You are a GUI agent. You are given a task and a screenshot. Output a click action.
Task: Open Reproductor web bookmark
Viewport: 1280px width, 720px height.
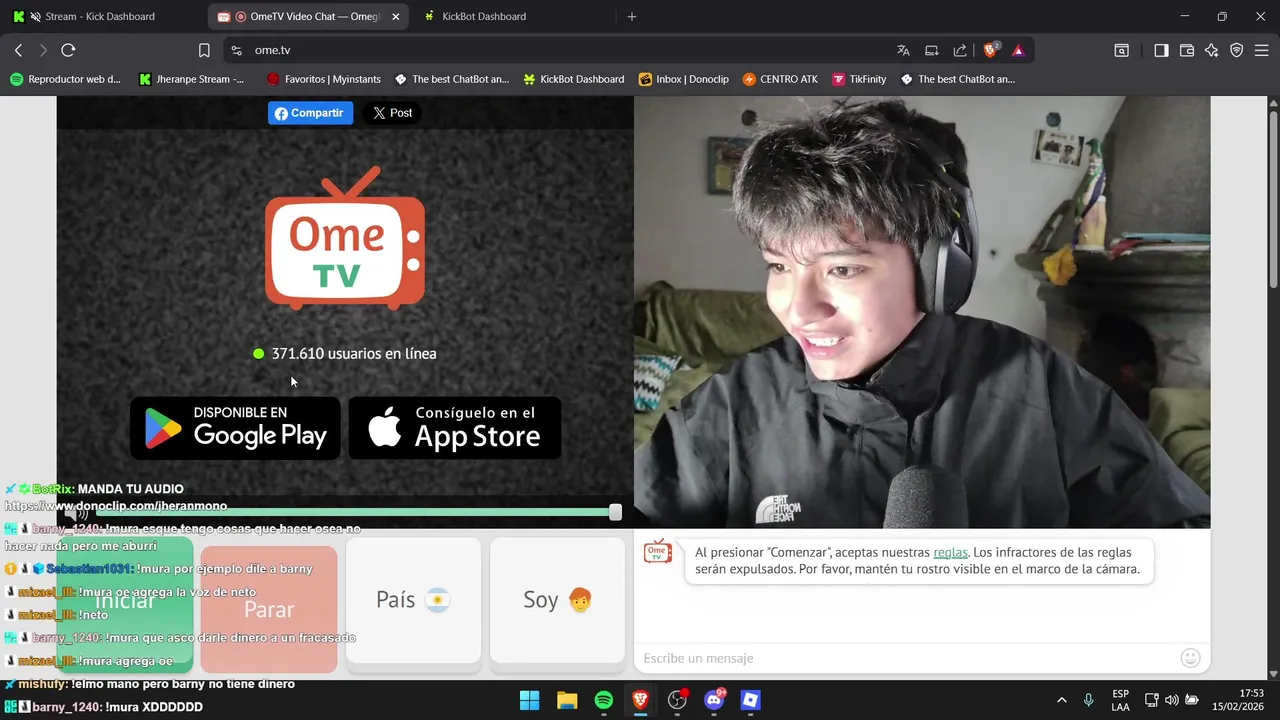click(65, 79)
